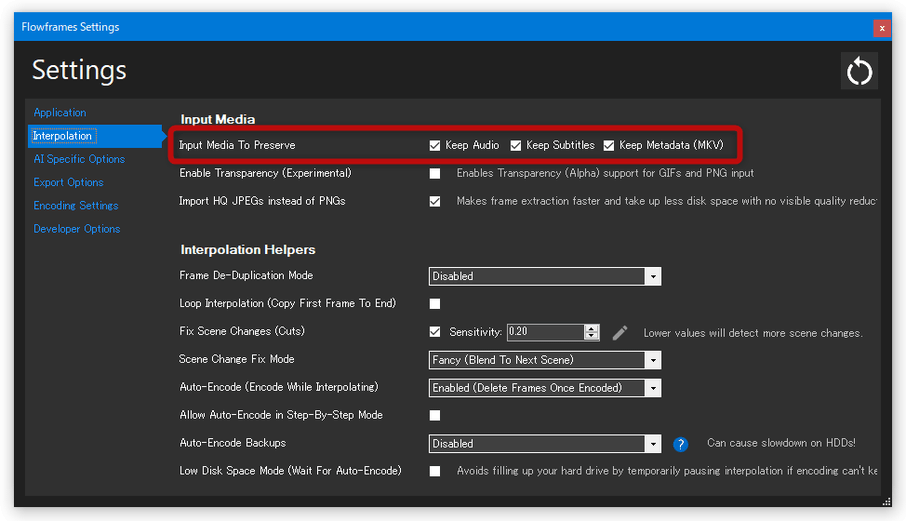The image size is (906, 521).
Task: Toggle Import HQ JPEGs instead of PNGs
Action: pyautogui.click(x=435, y=201)
